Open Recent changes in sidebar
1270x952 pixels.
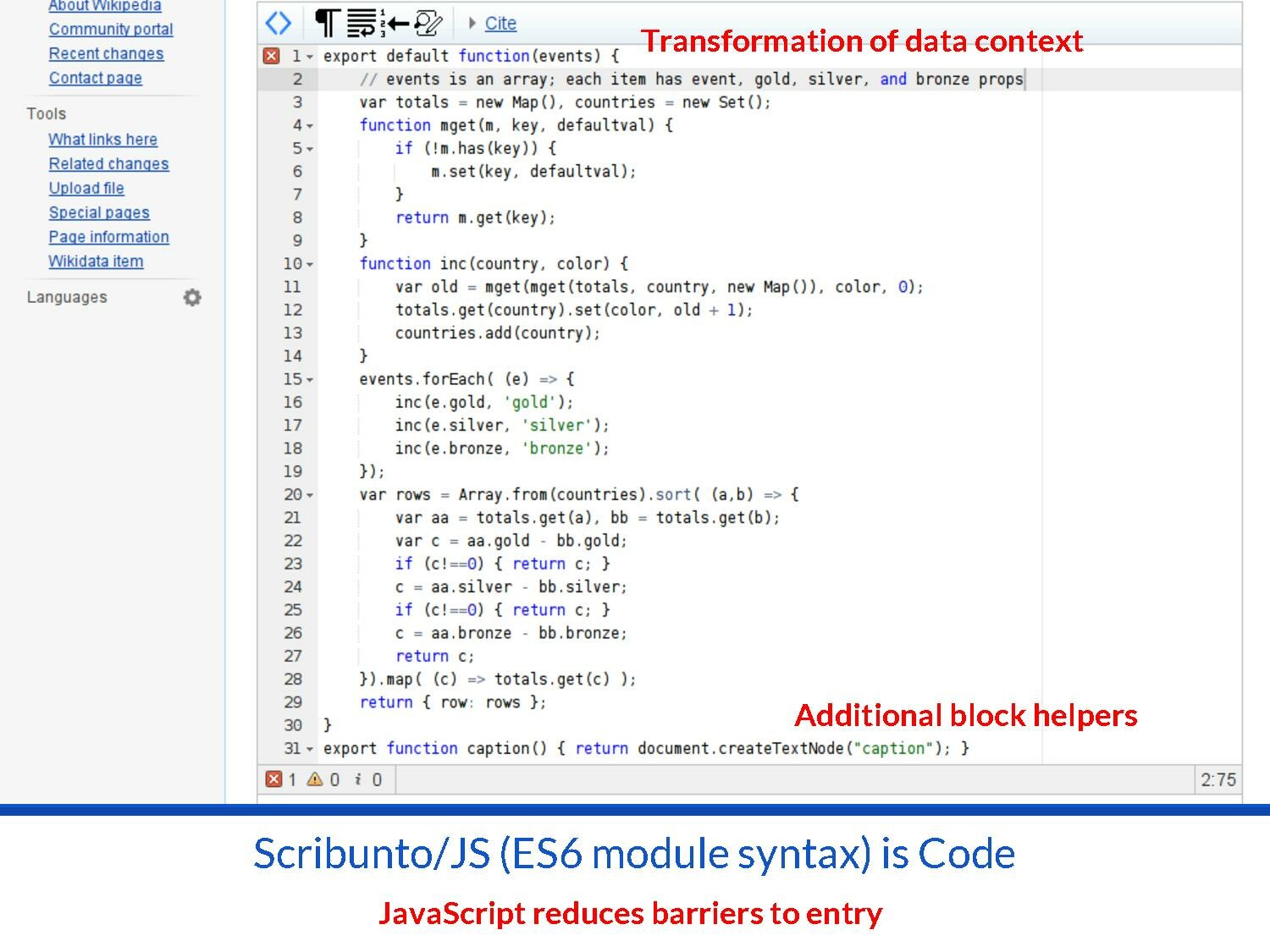pos(106,54)
